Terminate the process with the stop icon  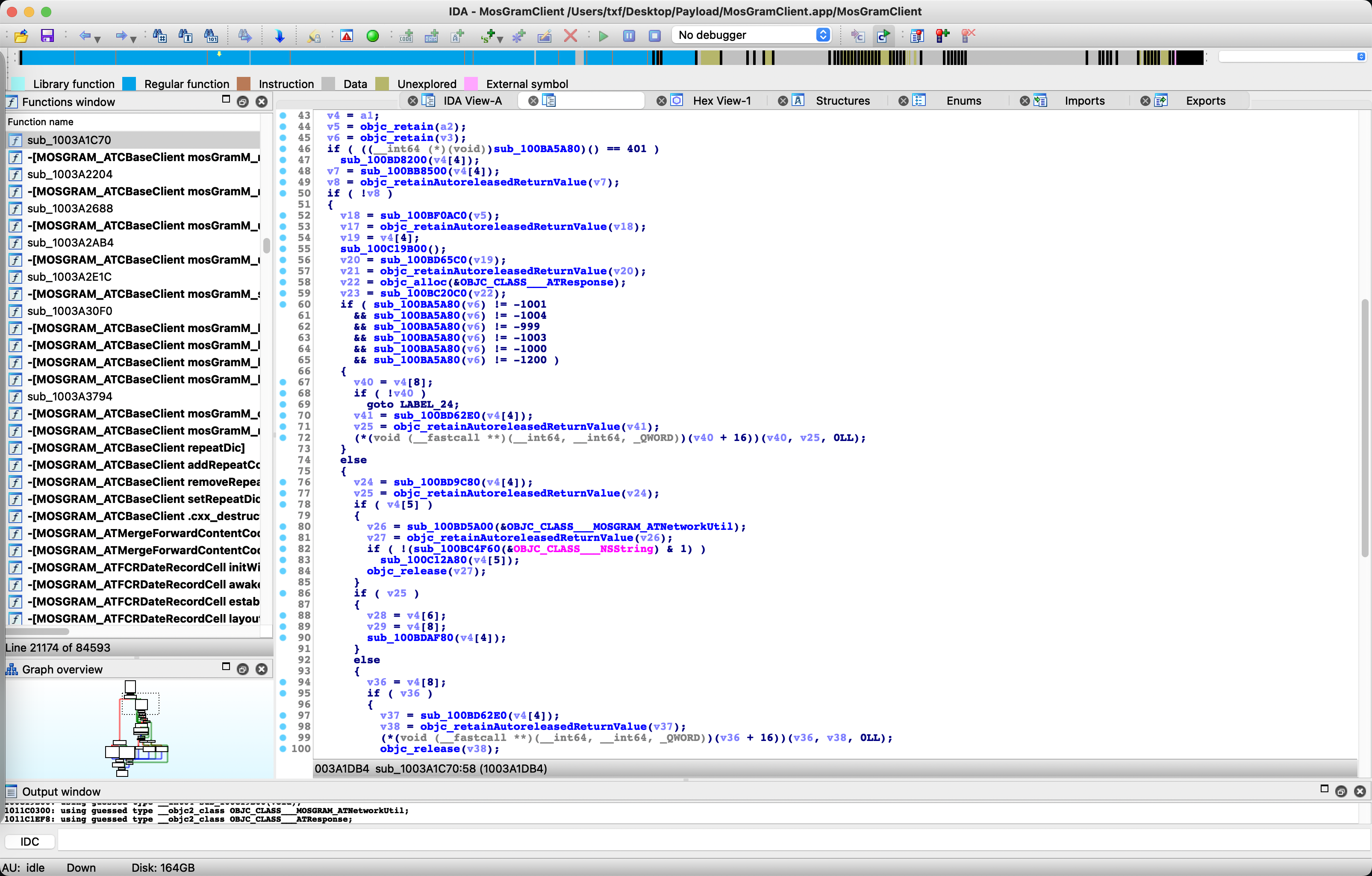click(x=655, y=36)
